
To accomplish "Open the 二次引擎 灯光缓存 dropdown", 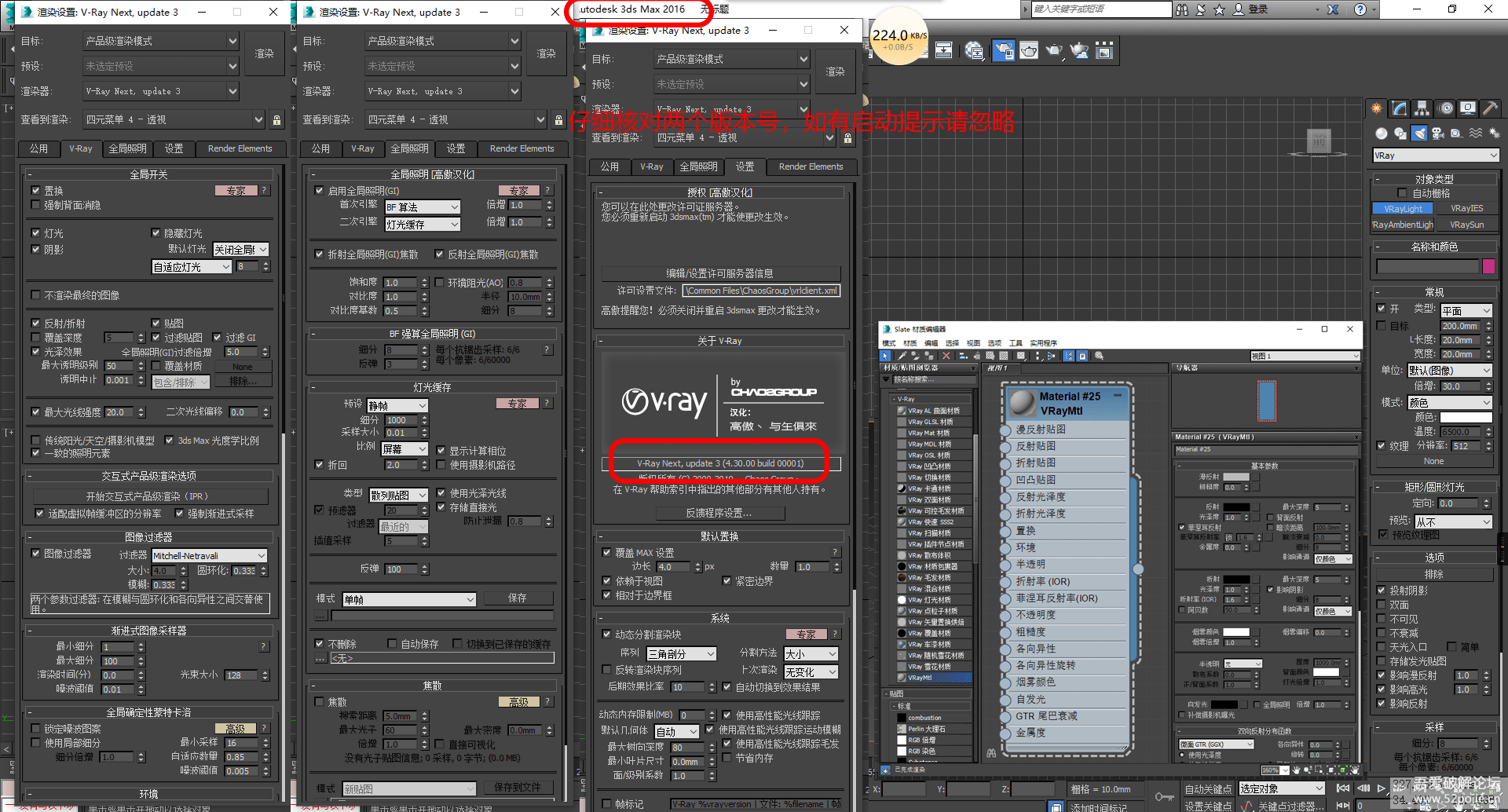I will [423, 225].
